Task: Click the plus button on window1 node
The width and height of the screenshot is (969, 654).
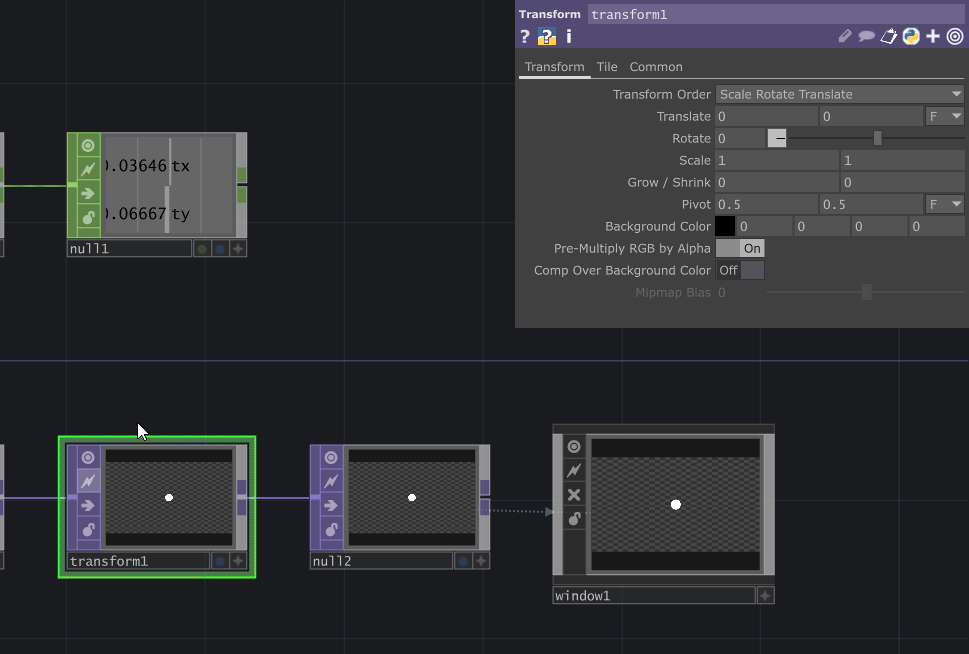Action: (x=764, y=594)
